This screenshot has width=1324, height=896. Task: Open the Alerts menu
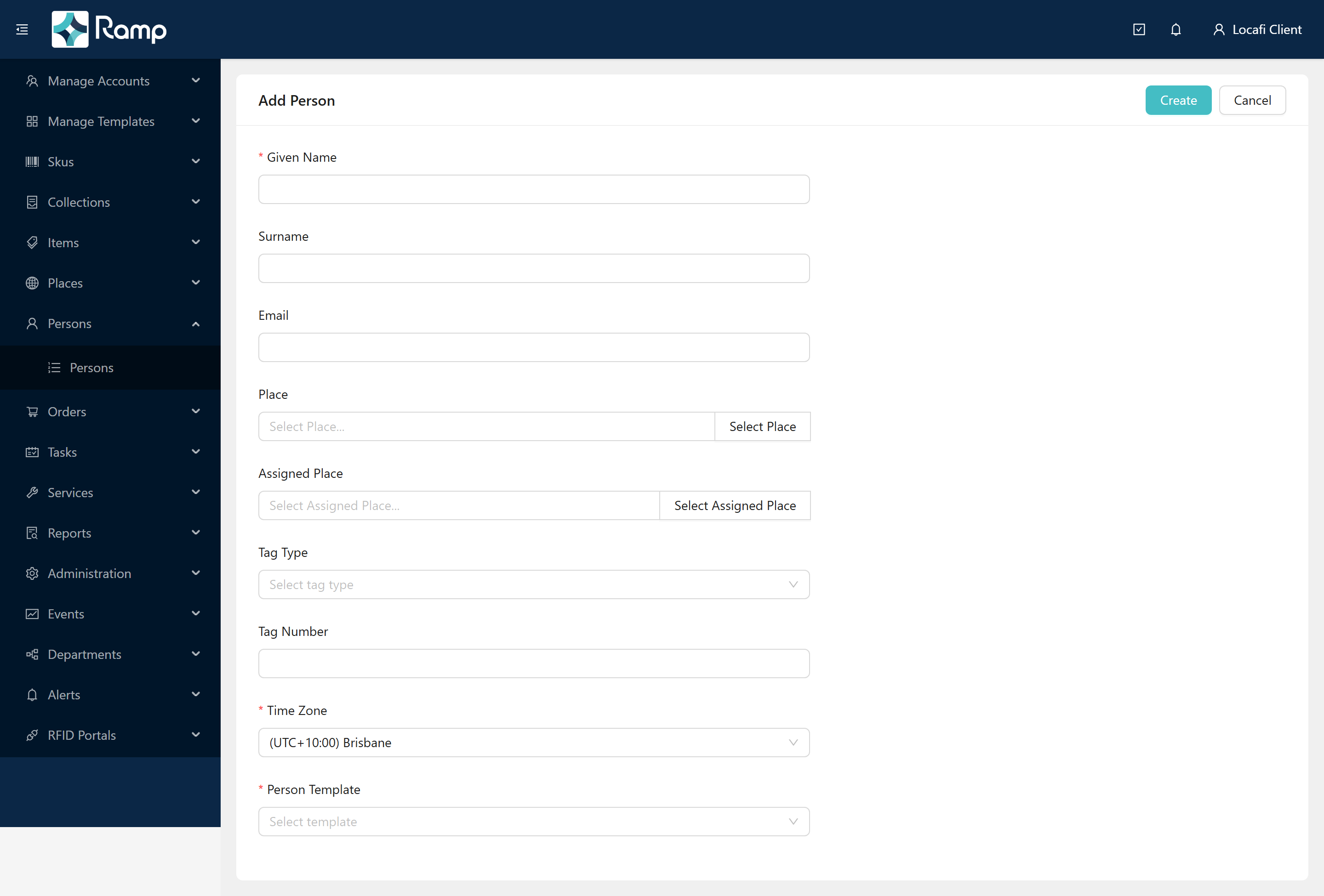click(110, 694)
